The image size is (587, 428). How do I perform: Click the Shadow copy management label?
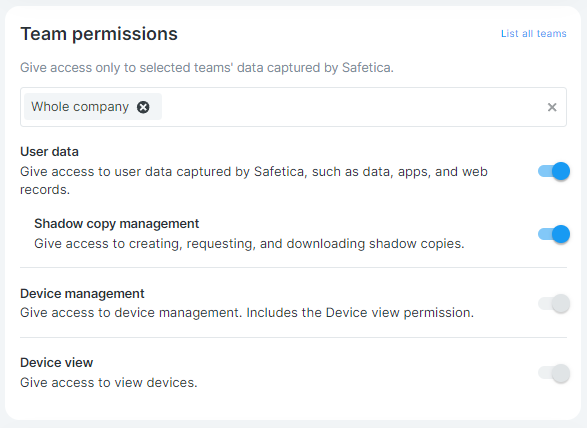click(116, 224)
